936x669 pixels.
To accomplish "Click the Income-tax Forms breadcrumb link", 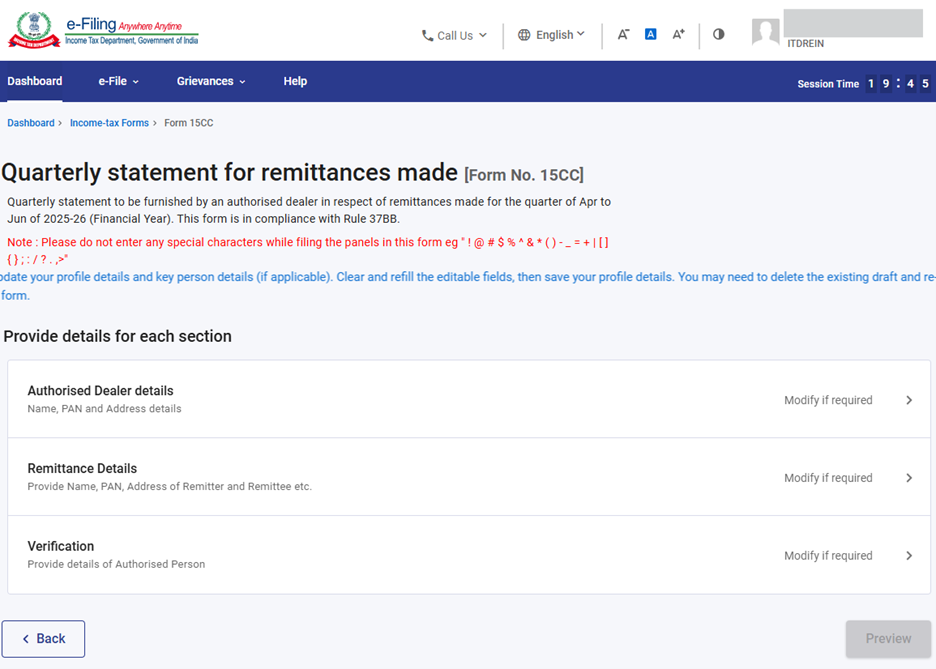I will coord(109,123).
